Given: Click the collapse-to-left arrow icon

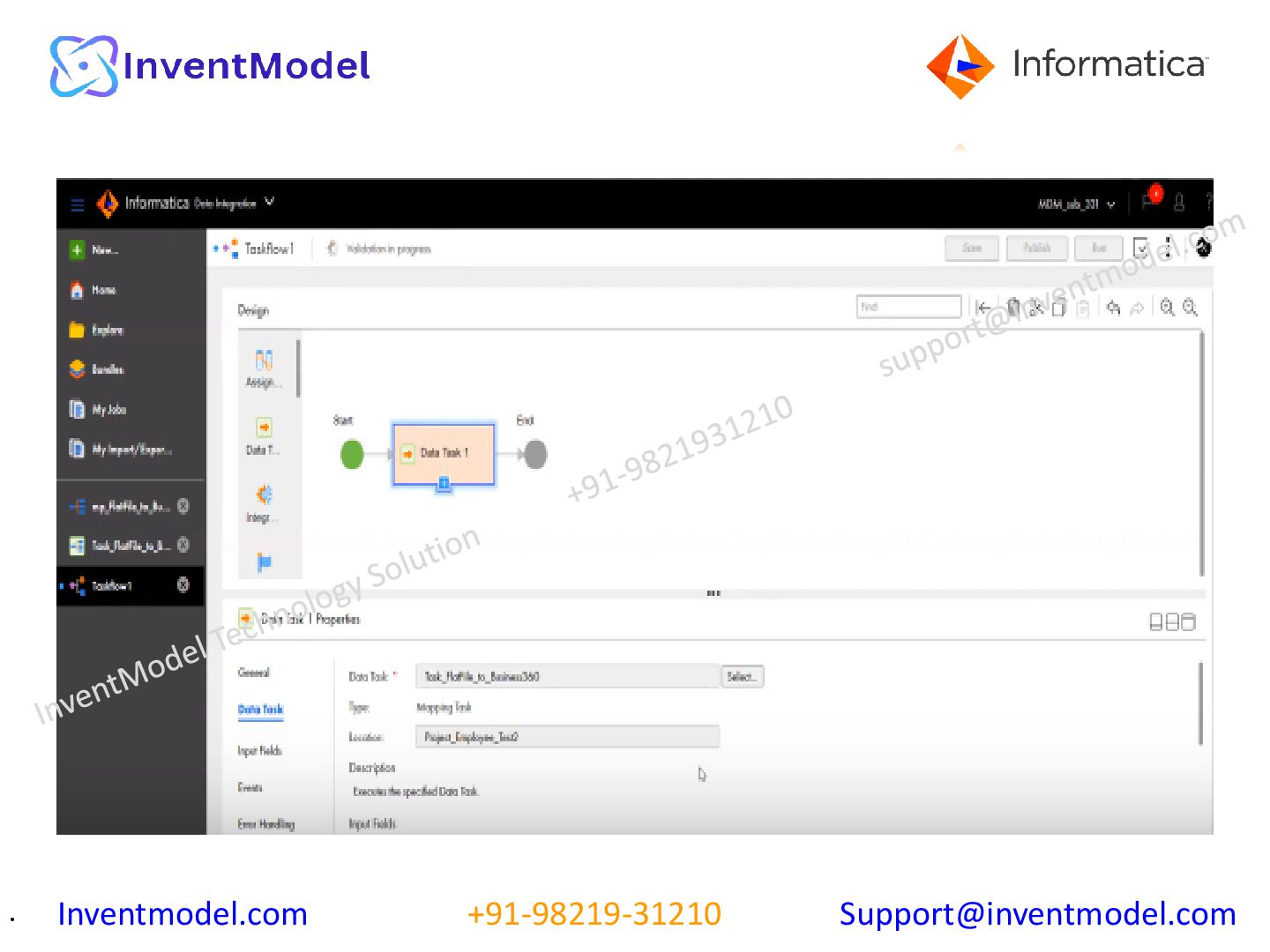Looking at the screenshot, I should (983, 308).
